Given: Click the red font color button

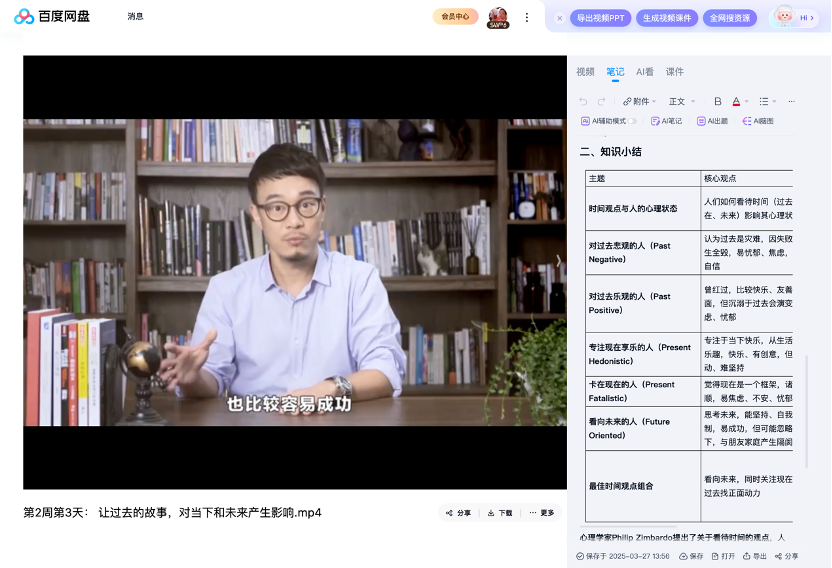Looking at the screenshot, I should click(736, 101).
